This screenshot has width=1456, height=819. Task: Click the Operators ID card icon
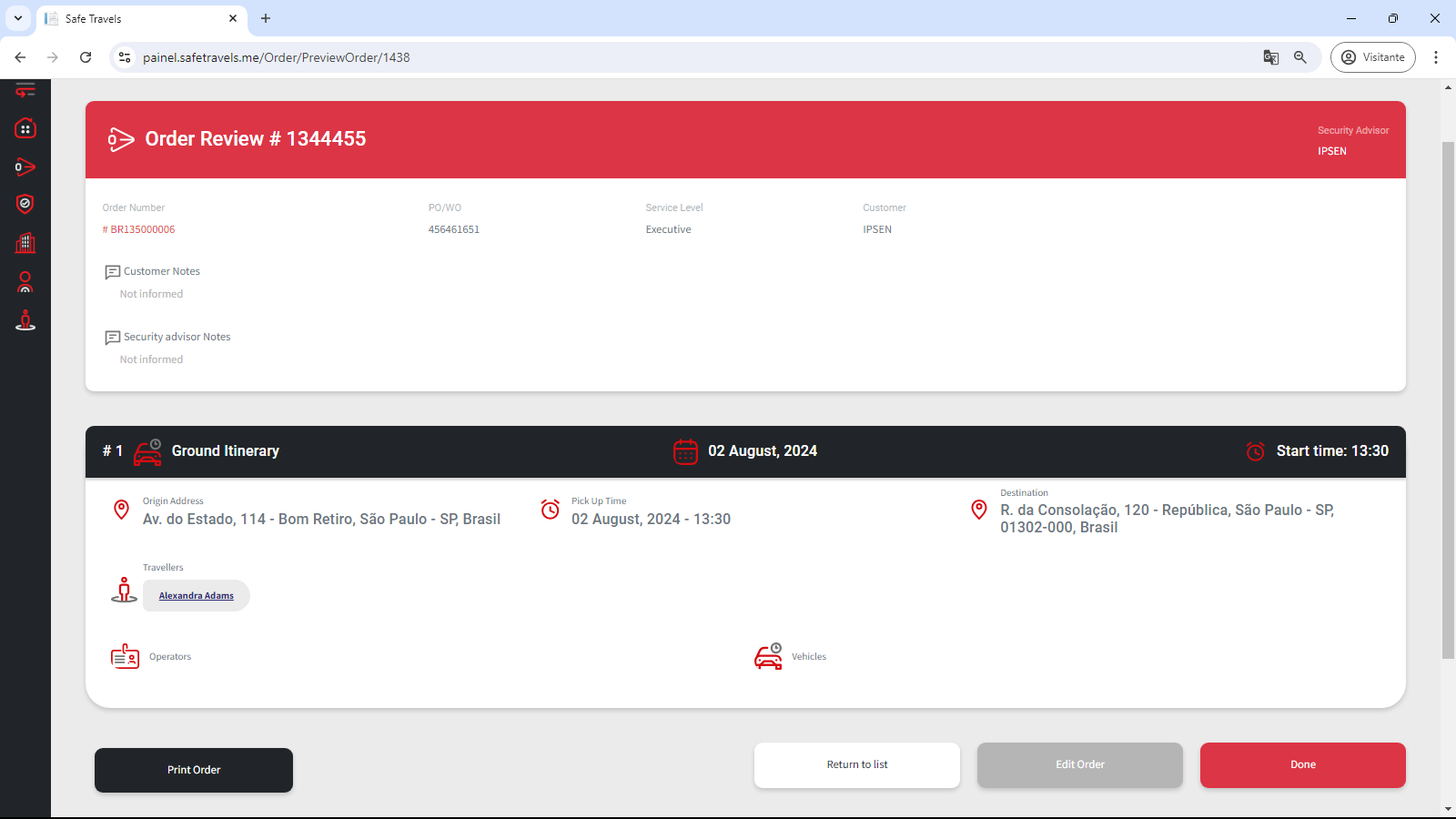[126, 656]
